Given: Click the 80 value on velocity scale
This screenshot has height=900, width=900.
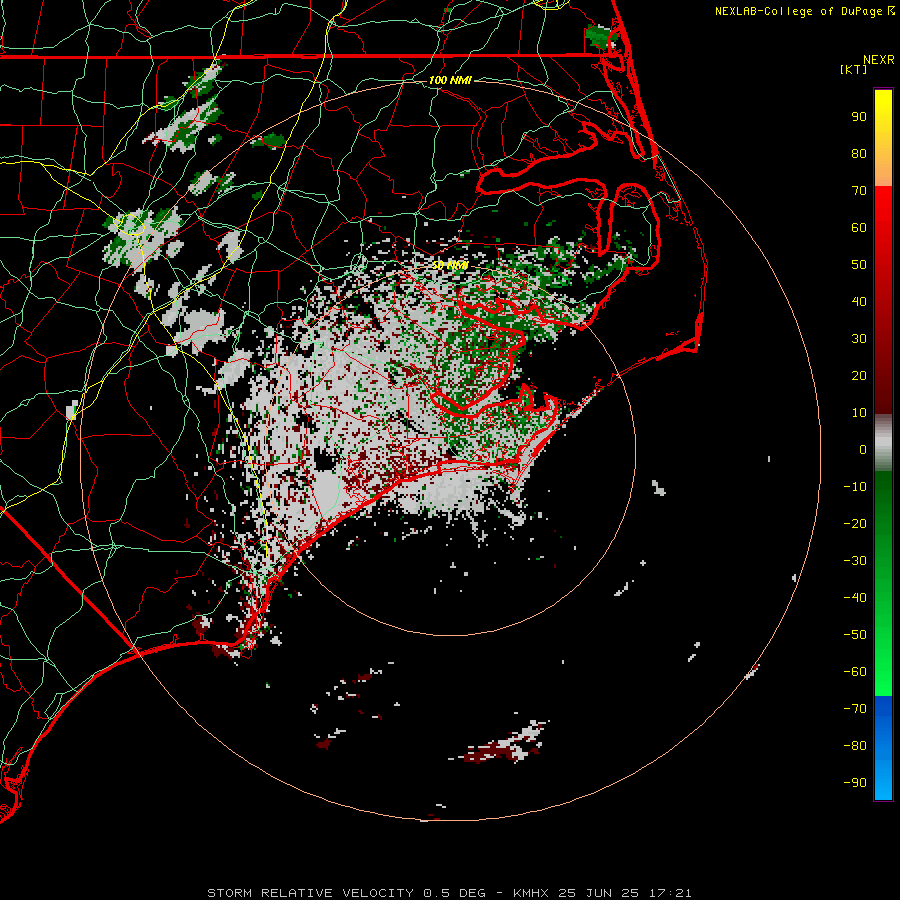Looking at the screenshot, I should [x=859, y=154].
